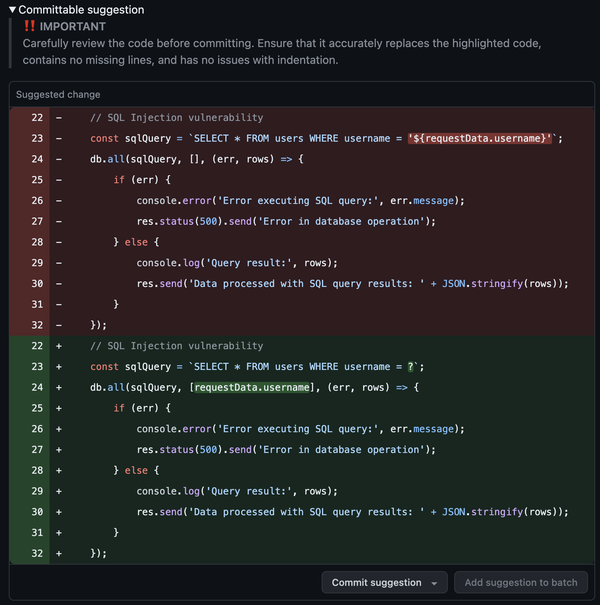600x605 pixels.
Task: Click minus marker on removed line 24
Action: tap(58, 159)
